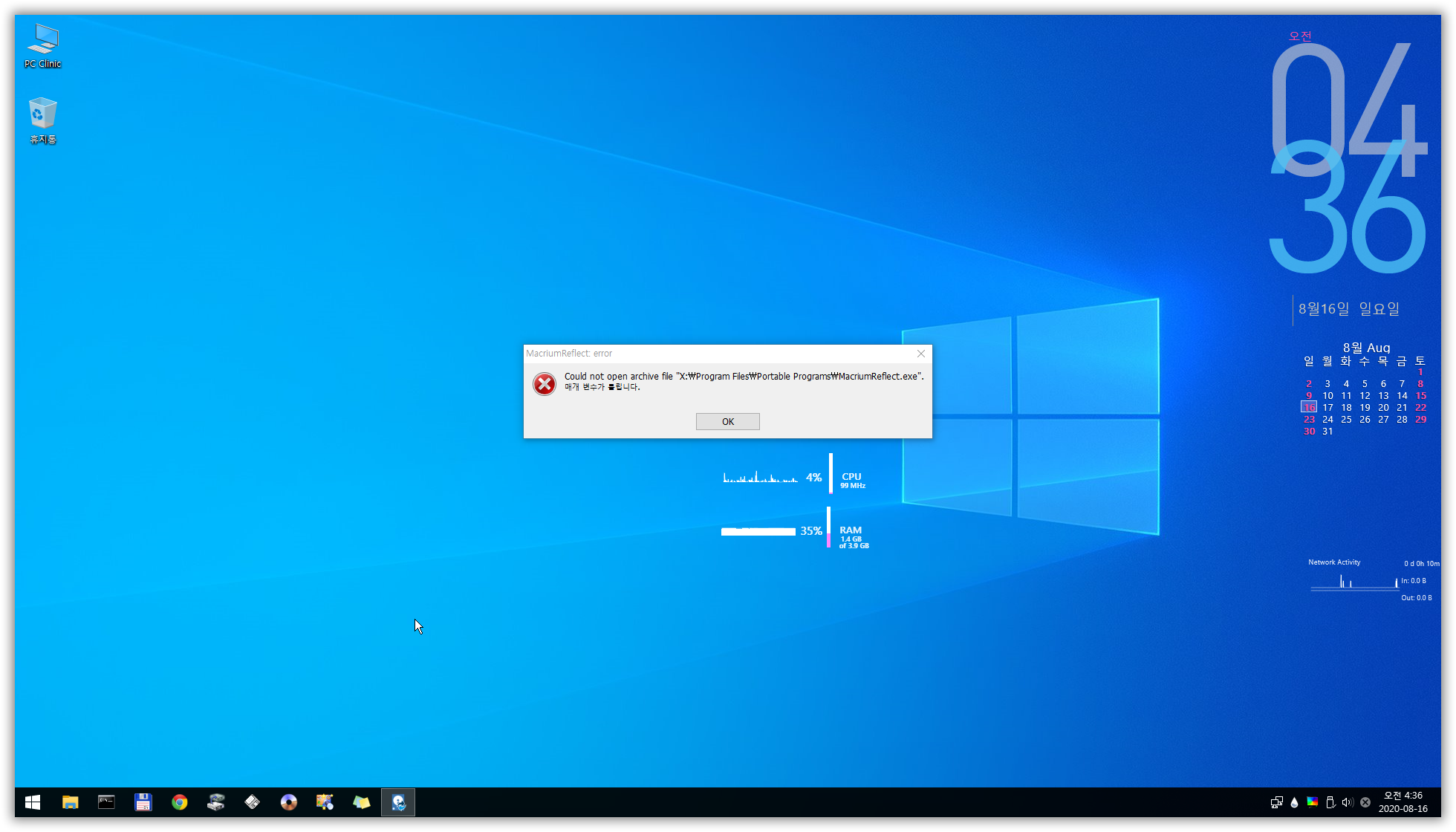Launch the command prompt from the taskbar
1456x832 pixels.
pyautogui.click(x=106, y=802)
